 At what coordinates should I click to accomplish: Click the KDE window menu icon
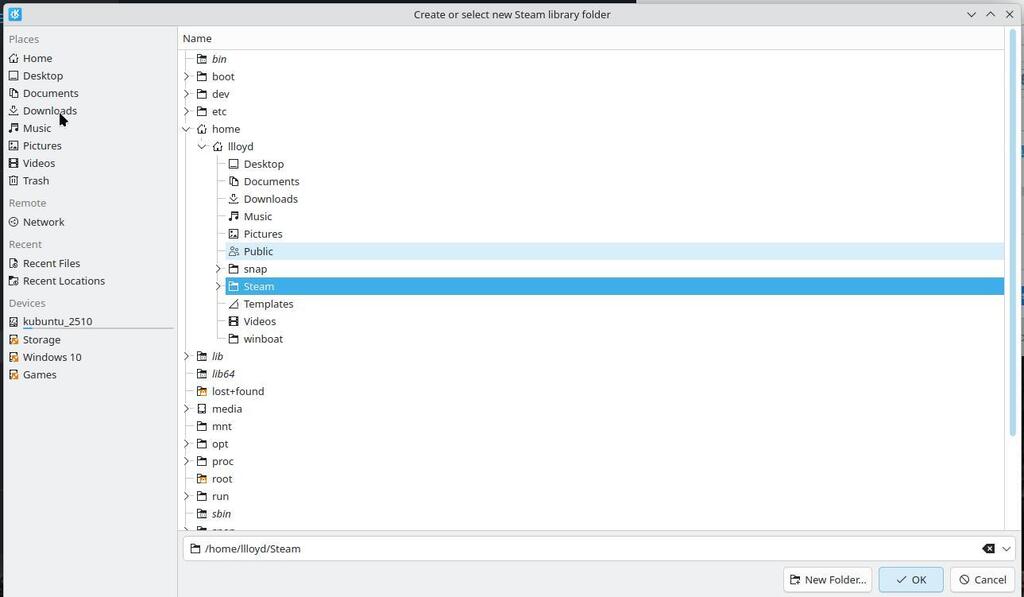pos(15,14)
